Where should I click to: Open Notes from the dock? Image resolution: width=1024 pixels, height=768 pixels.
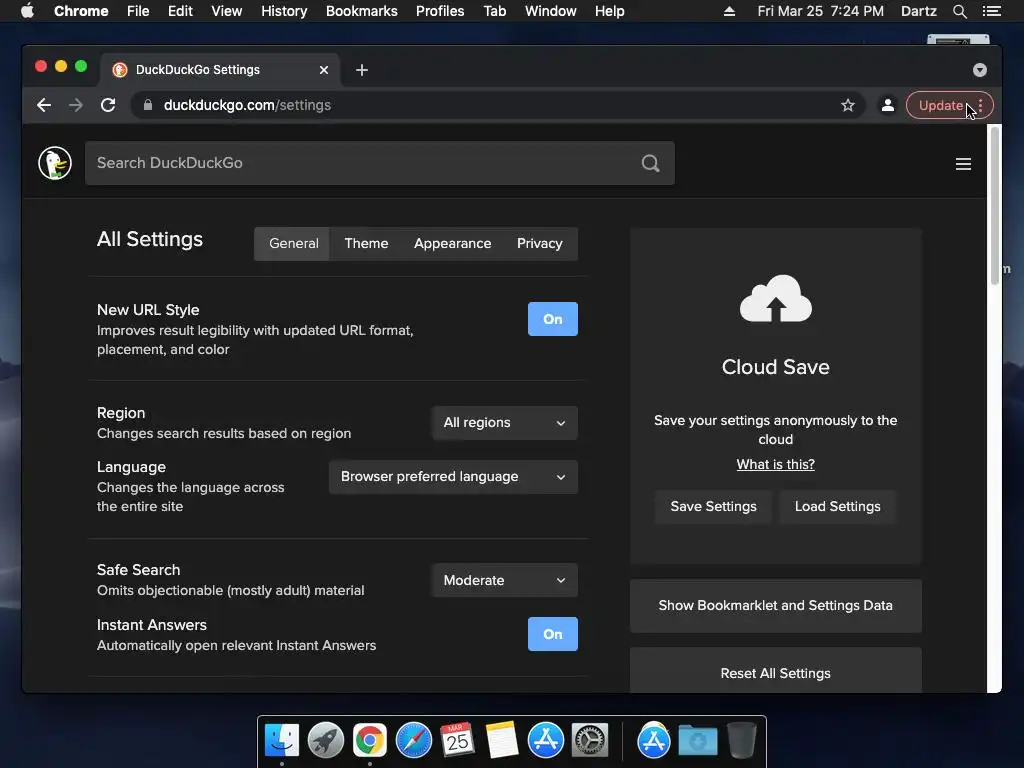(x=502, y=741)
